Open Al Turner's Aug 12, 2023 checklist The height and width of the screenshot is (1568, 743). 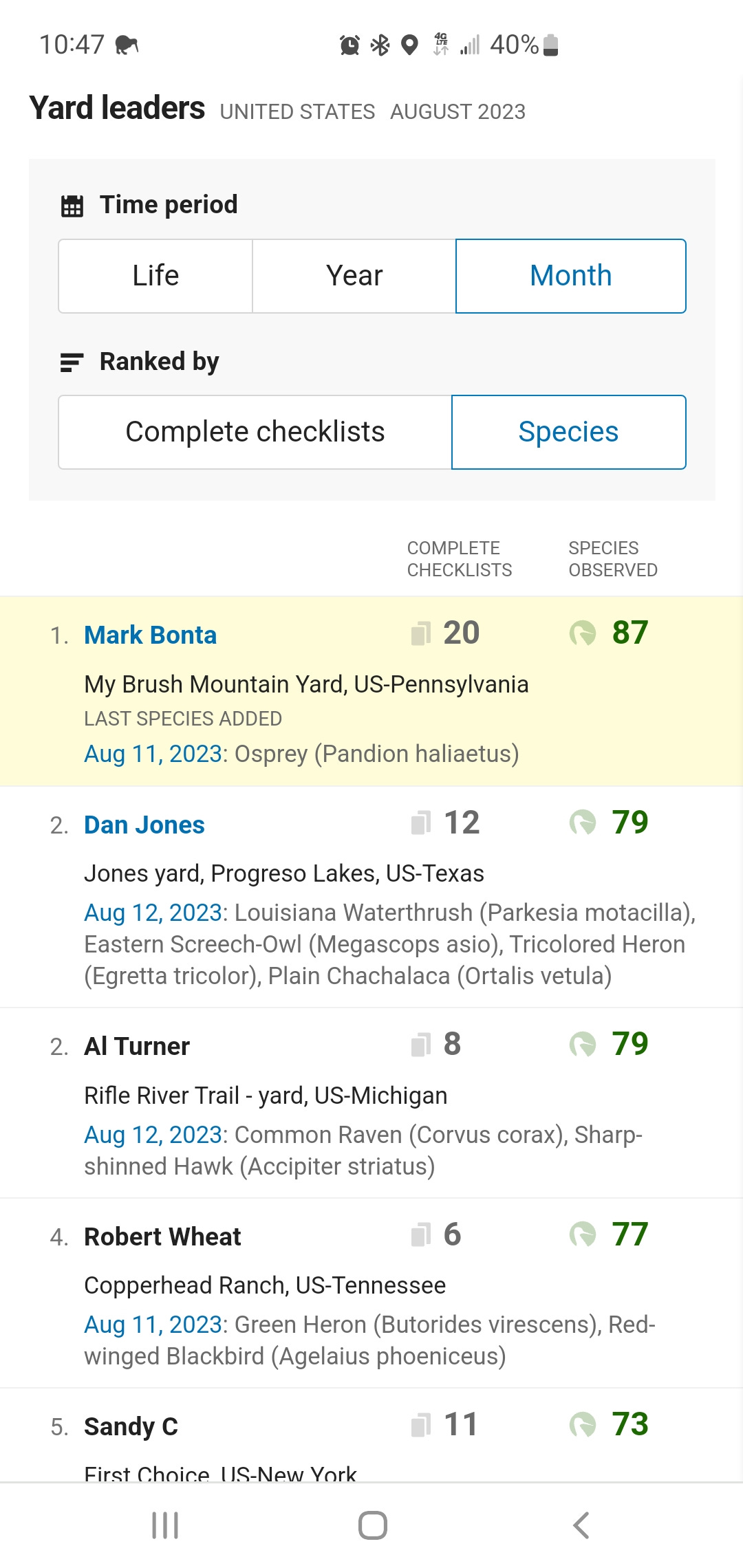pyautogui.click(x=153, y=1135)
